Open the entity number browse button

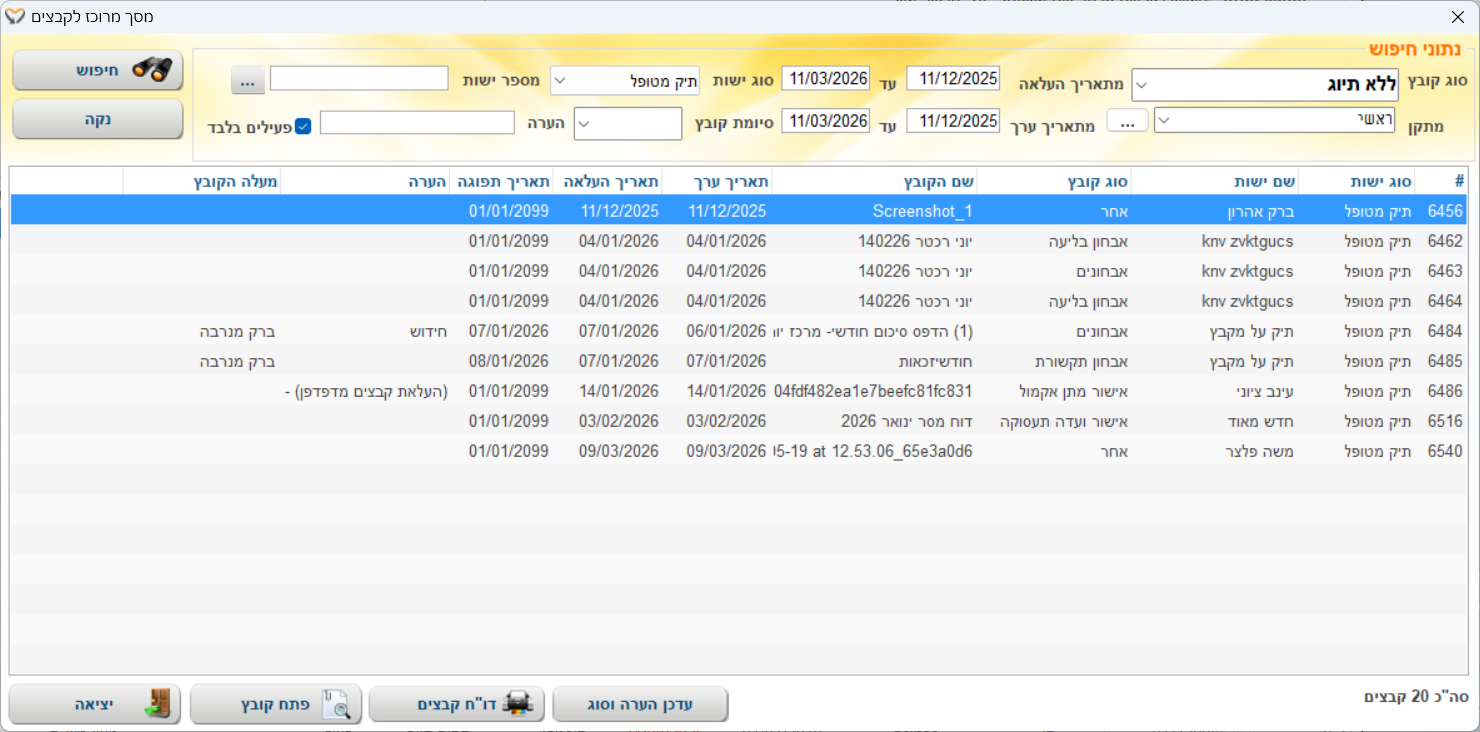click(x=247, y=80)
